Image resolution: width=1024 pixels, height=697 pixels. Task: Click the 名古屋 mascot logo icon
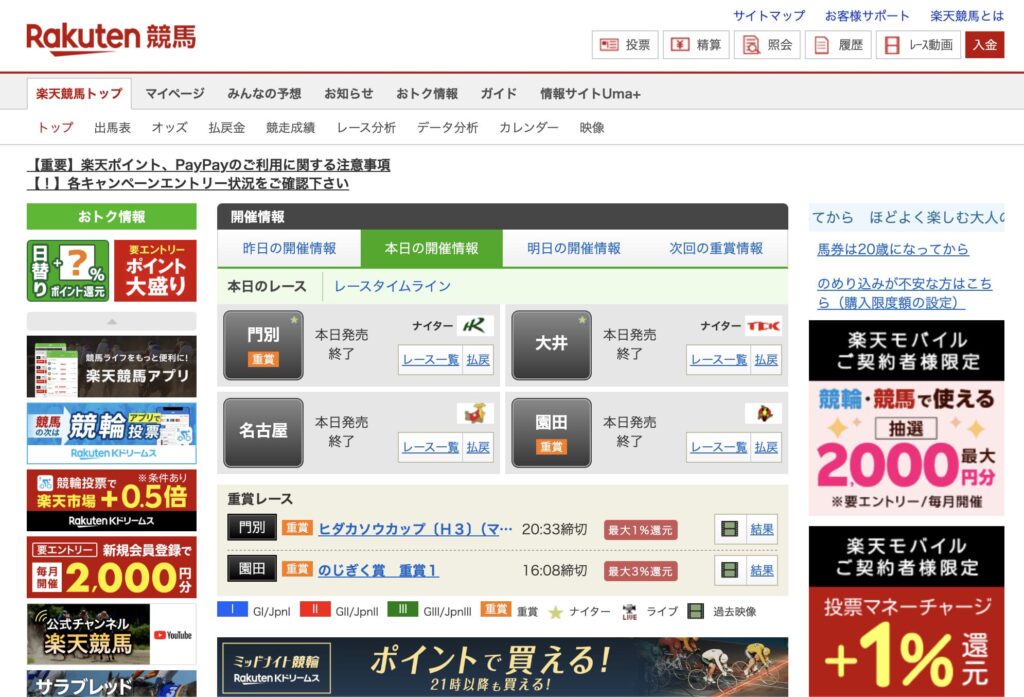click(475, 413)
